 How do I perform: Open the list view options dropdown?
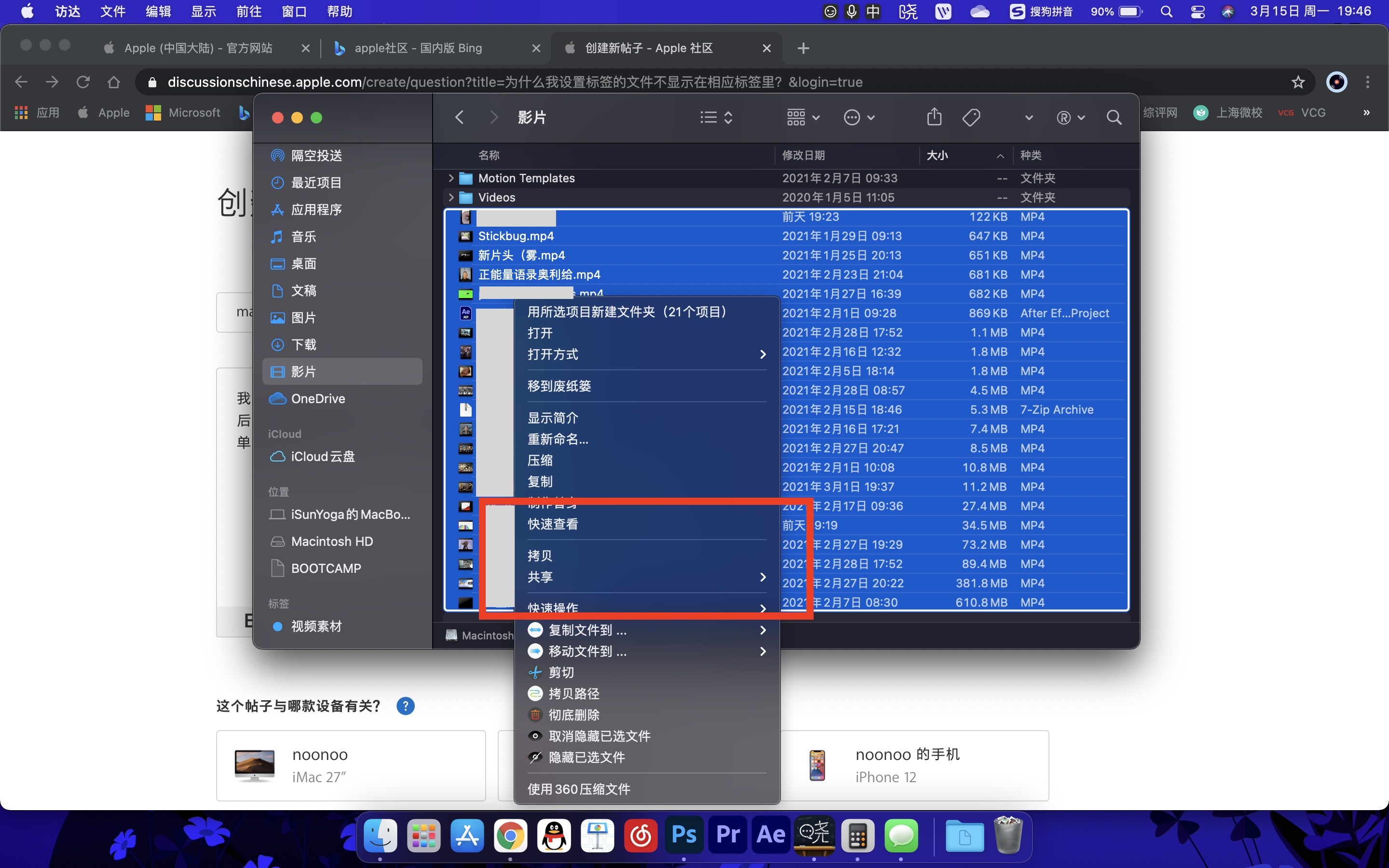(x=716, y=117)
